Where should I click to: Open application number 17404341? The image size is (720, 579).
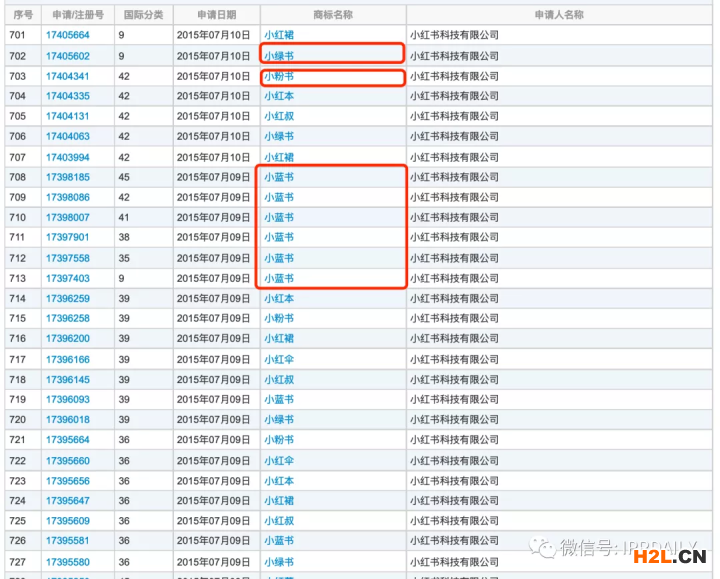(x=67, y=76)
